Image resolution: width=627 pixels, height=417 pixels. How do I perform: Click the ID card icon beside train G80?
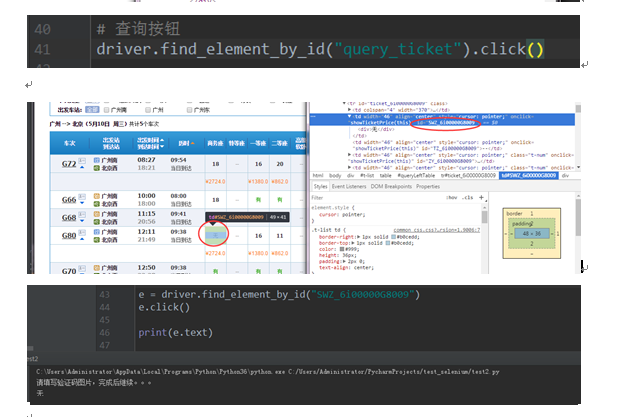tap(82, 232)
